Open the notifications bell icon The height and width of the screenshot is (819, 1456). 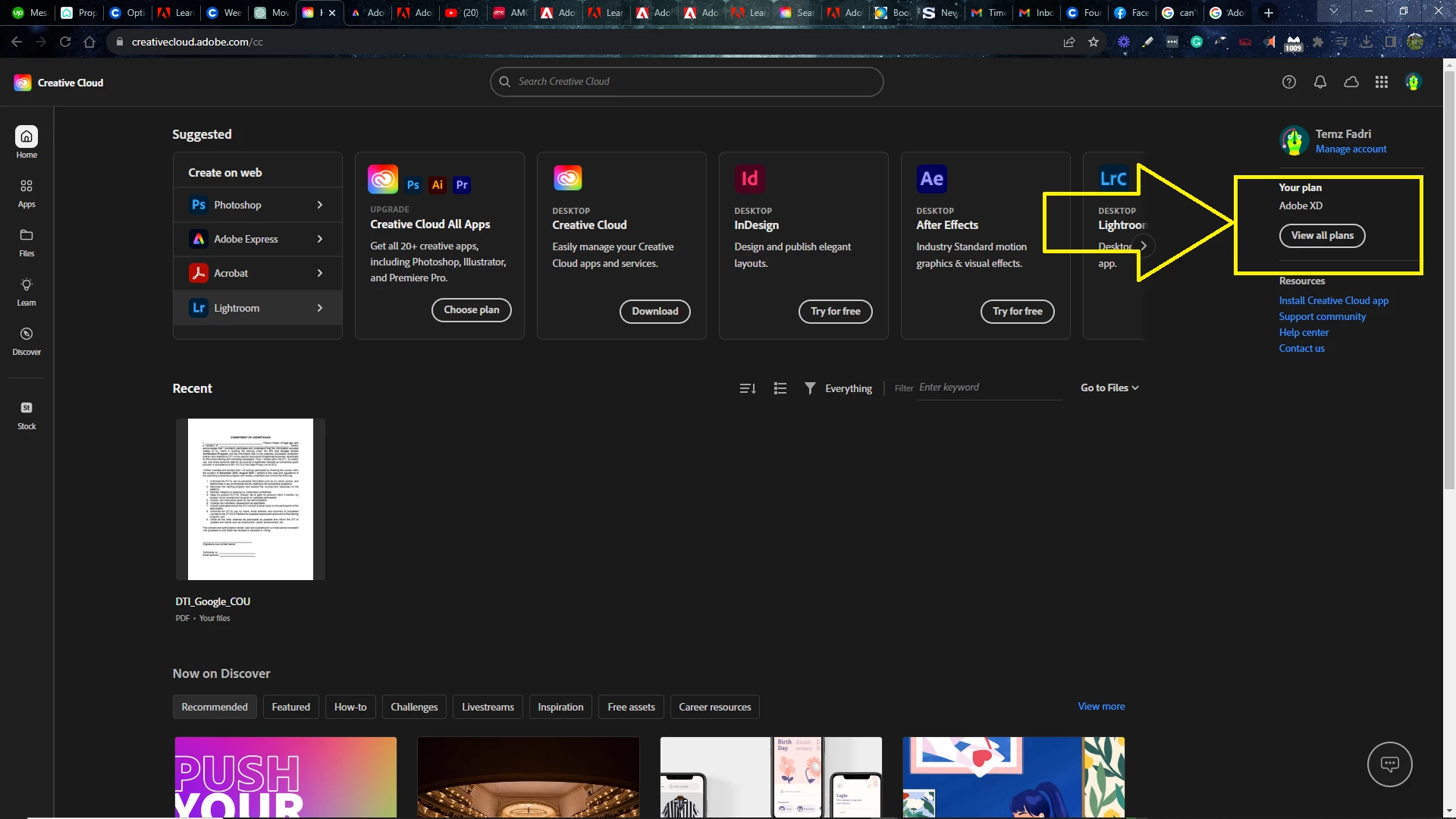pos(1320,82)
